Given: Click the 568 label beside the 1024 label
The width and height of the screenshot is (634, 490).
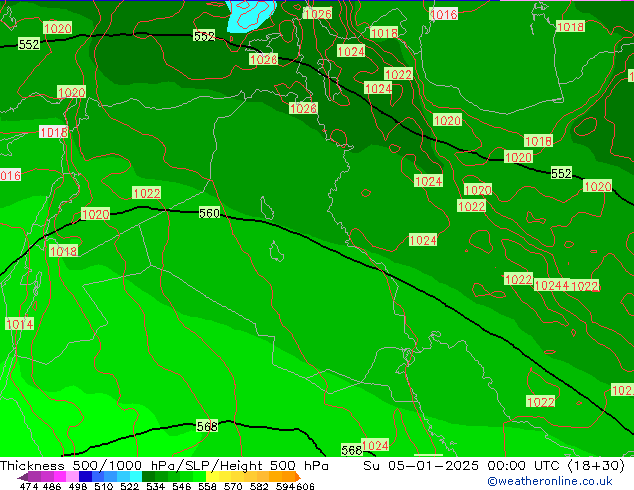Looking at the screenshot, I should point(351,450).
